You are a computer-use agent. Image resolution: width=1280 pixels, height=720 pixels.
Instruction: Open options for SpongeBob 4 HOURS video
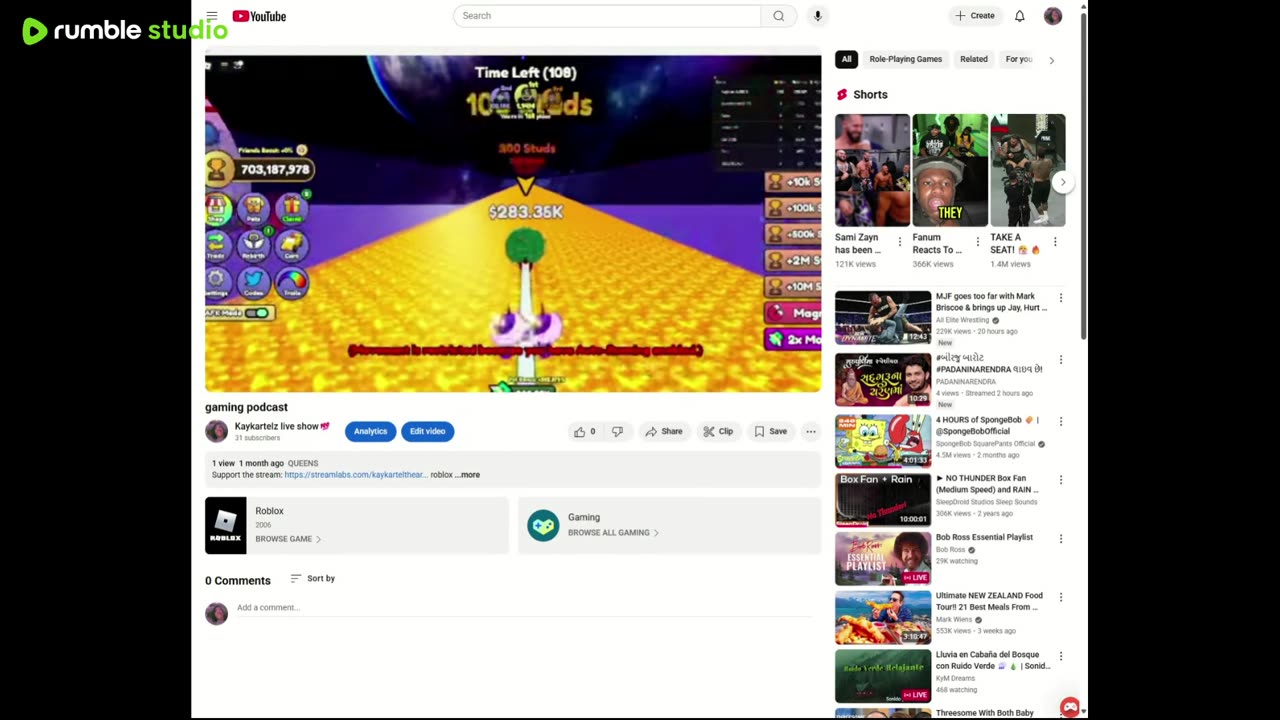(1061, 422)
